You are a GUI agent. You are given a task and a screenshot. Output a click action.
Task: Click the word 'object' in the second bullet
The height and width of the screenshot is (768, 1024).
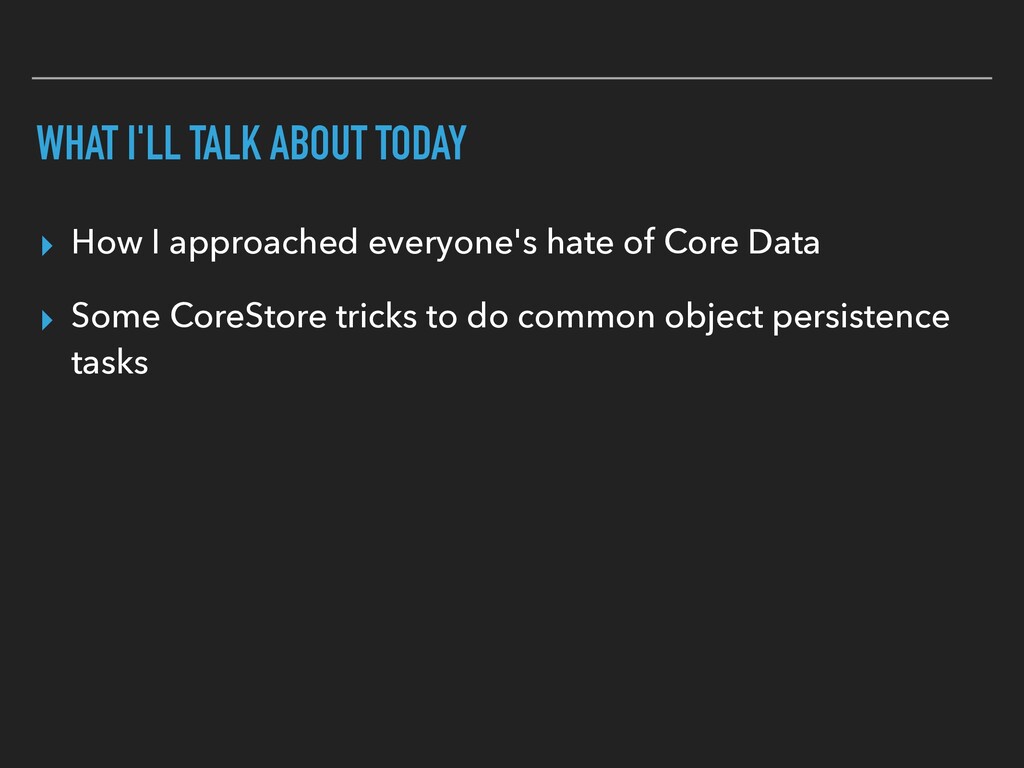(x=714, y=317)
